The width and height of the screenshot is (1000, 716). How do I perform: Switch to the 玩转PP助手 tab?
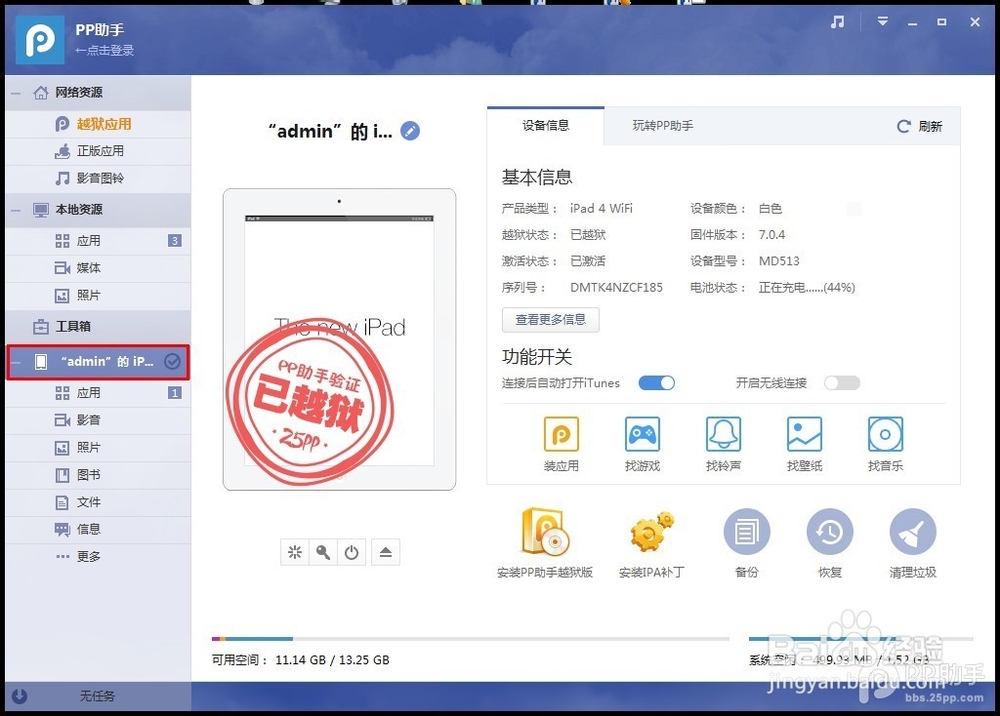[664, 126]
